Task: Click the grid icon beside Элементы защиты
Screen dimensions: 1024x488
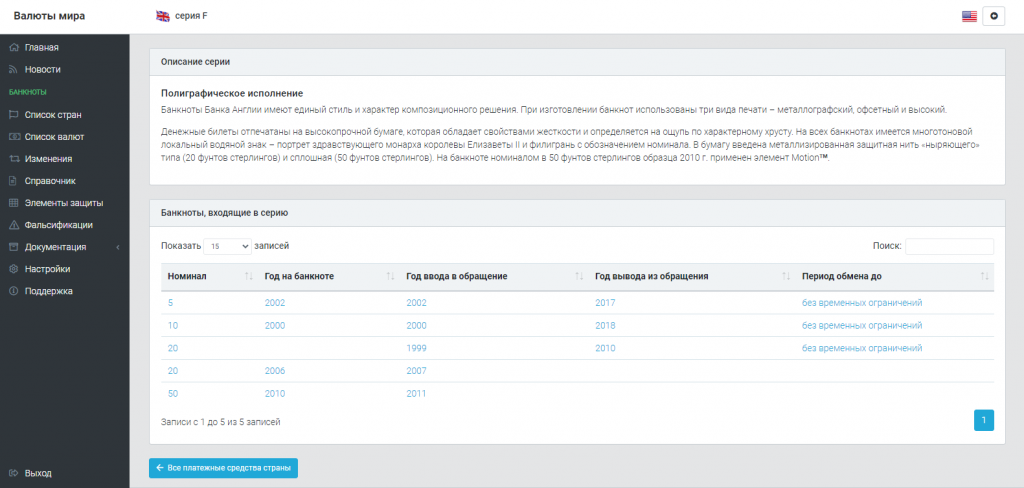Action: (13, 203)
